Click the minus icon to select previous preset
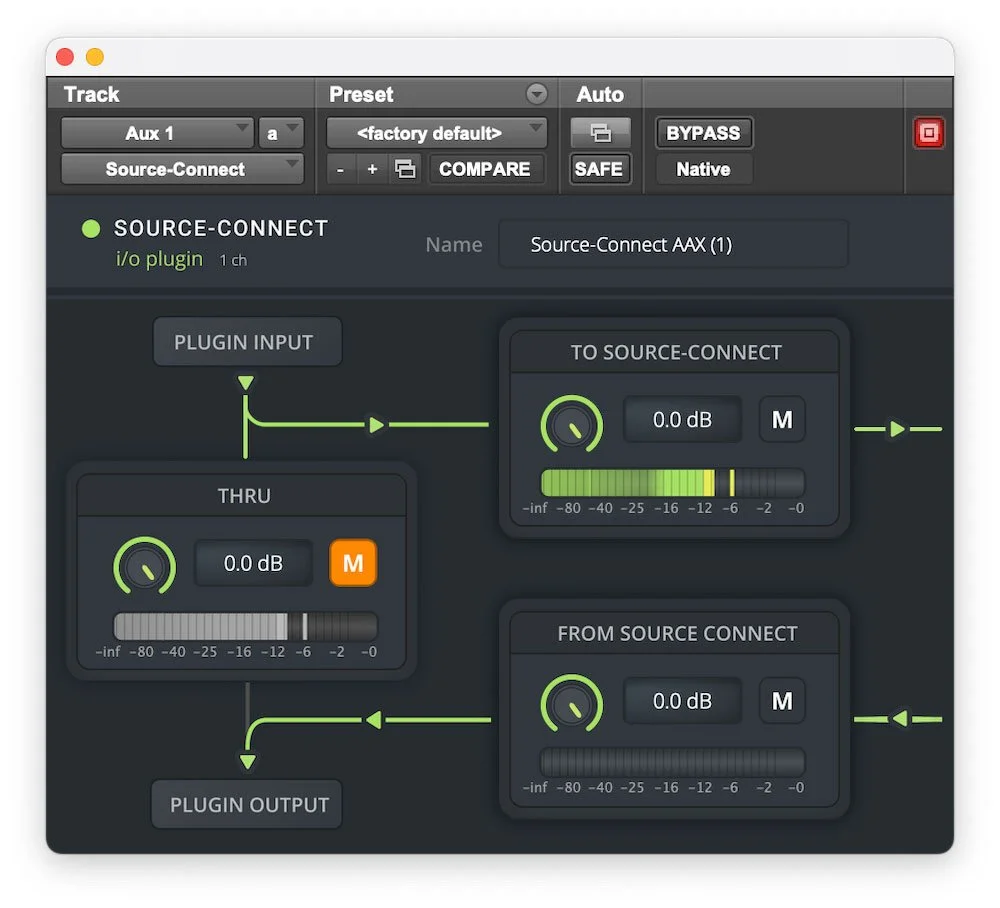This screenshot has width=1000, height=908. 339,169
